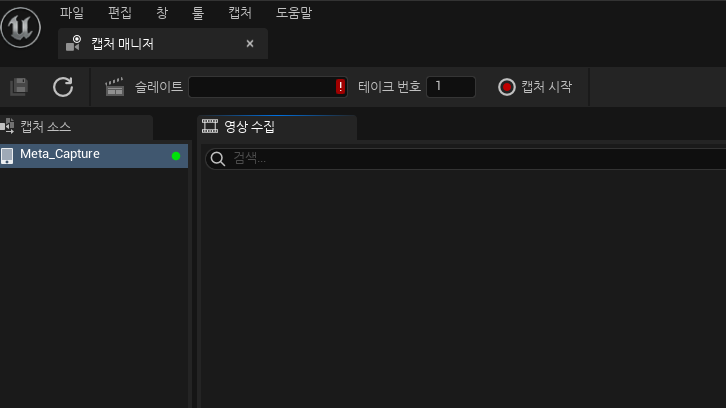Start capture with the 캡처 시작 button
Viewport: 726px width, 408px height.
coord(535,87)
